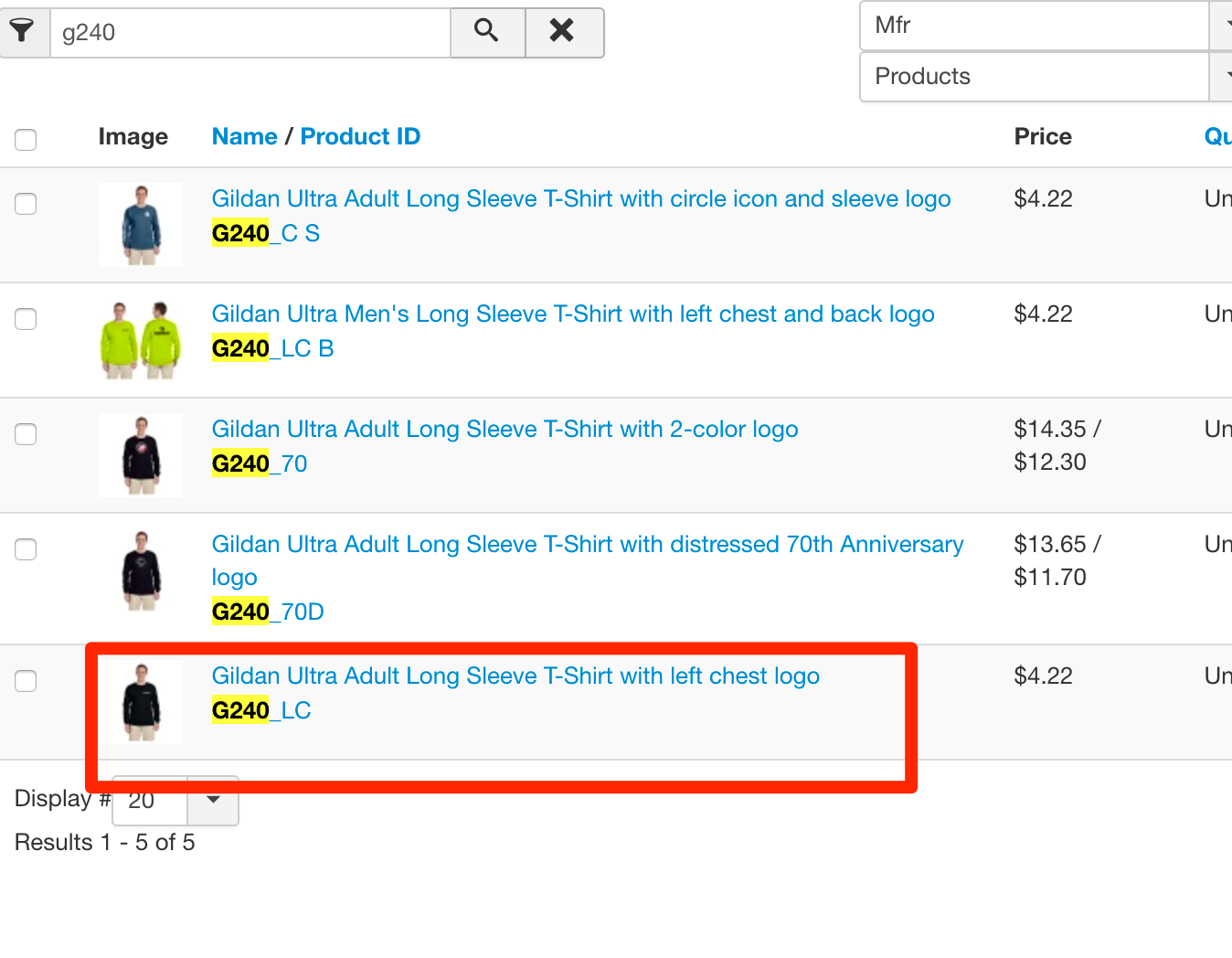Screen dimensions: 1232x958
Task: Sort by the Name column header
Action: pyautogui.click(x=244, y=136)
